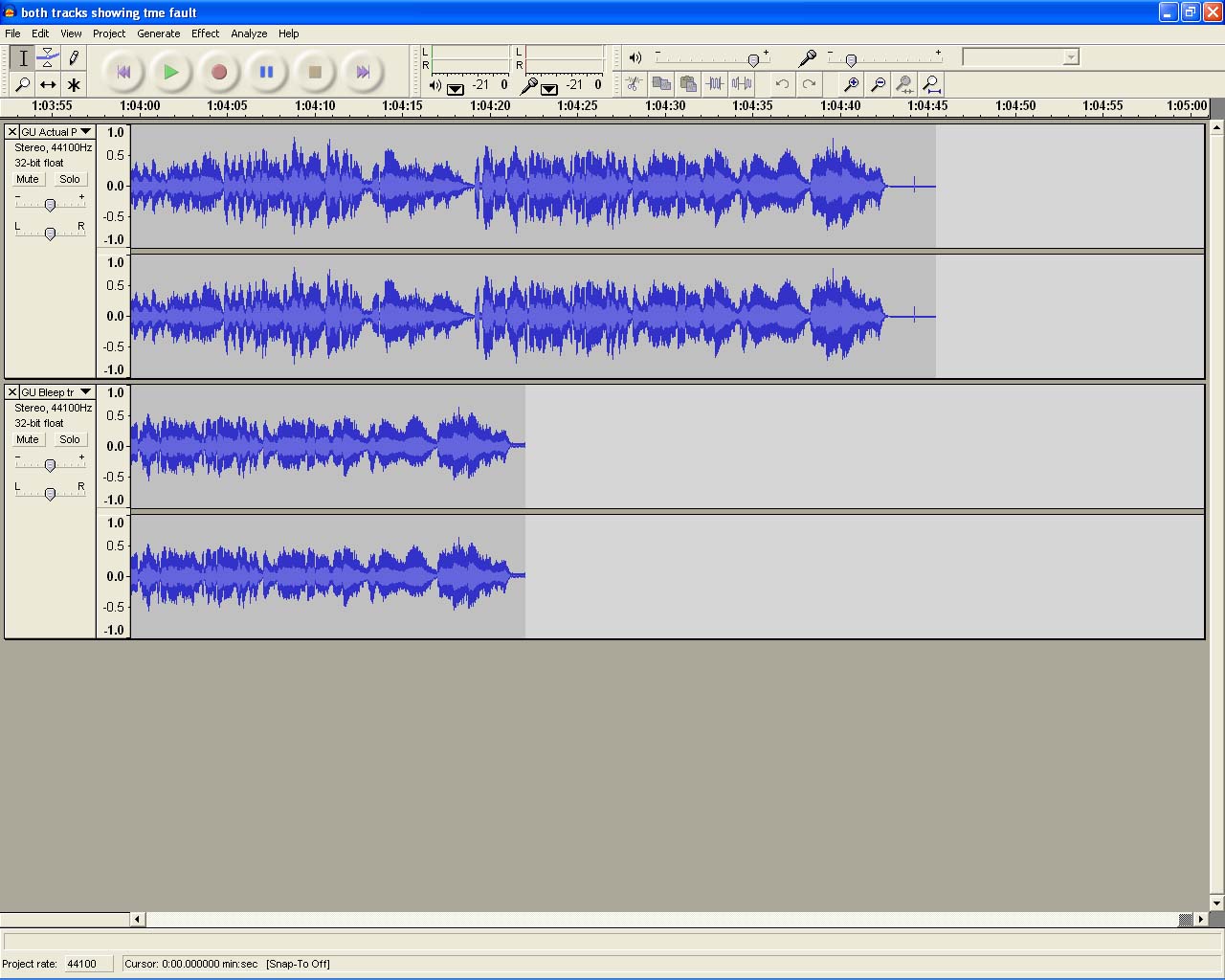1225x980 pixels.
Task: Click the Fit Project in window icon
Action: coord(931,84)
